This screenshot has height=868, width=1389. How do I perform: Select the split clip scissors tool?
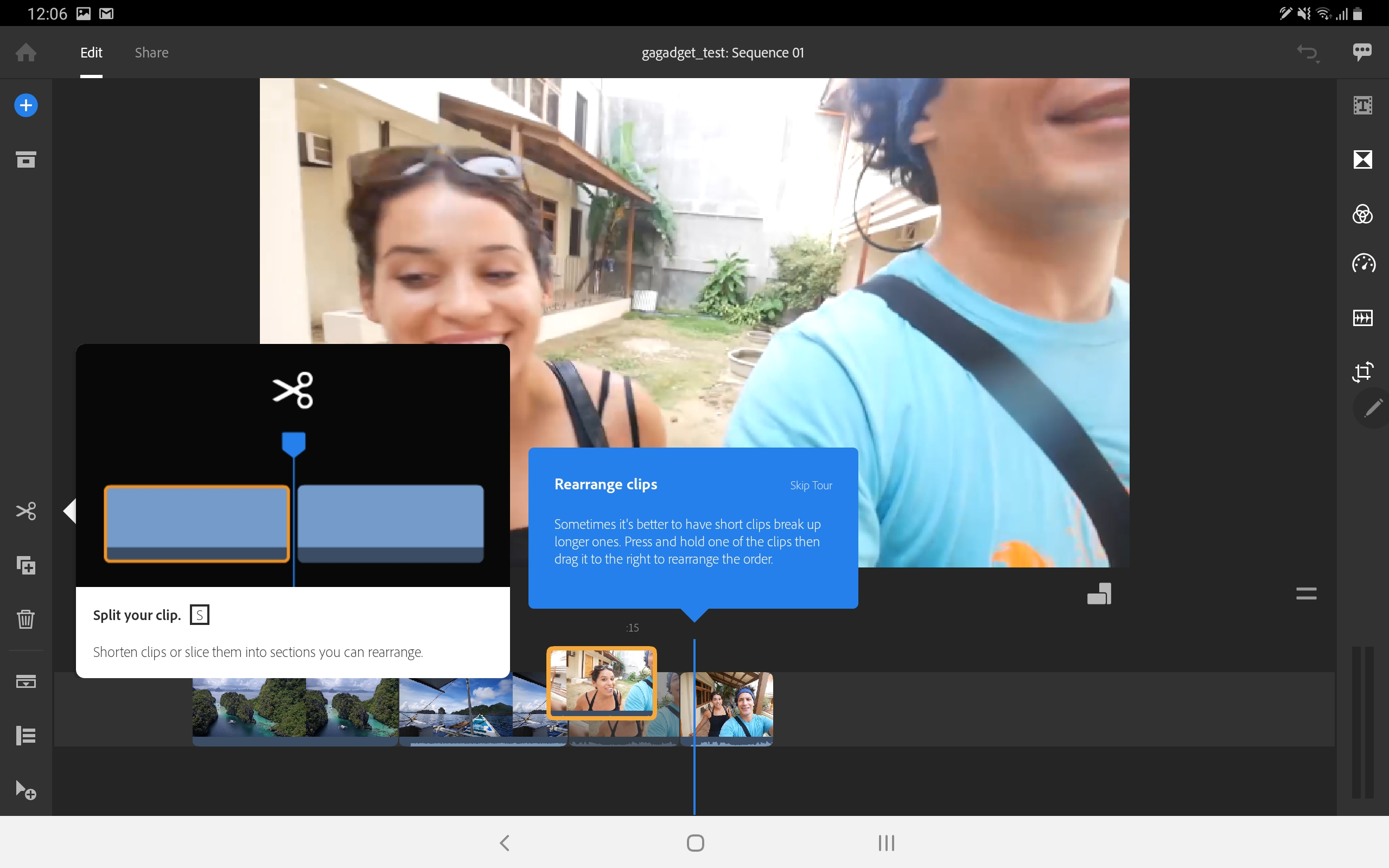pyautogui.click(x=26, y=511)
